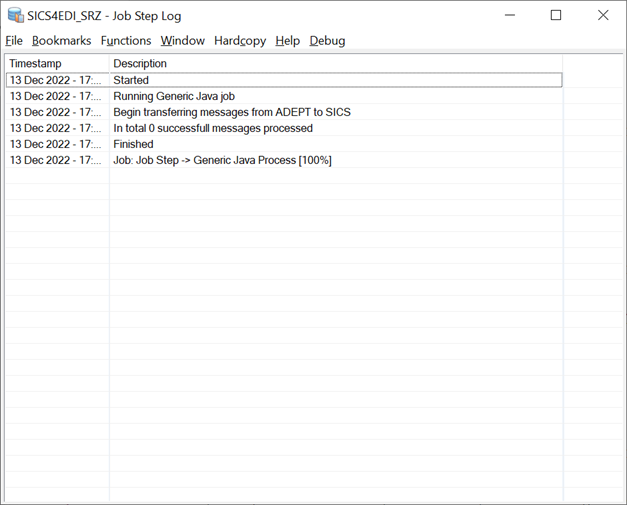This screenshot has height=505, width=627.
Task: Open the Functions menu
Action: coord(126,41)
